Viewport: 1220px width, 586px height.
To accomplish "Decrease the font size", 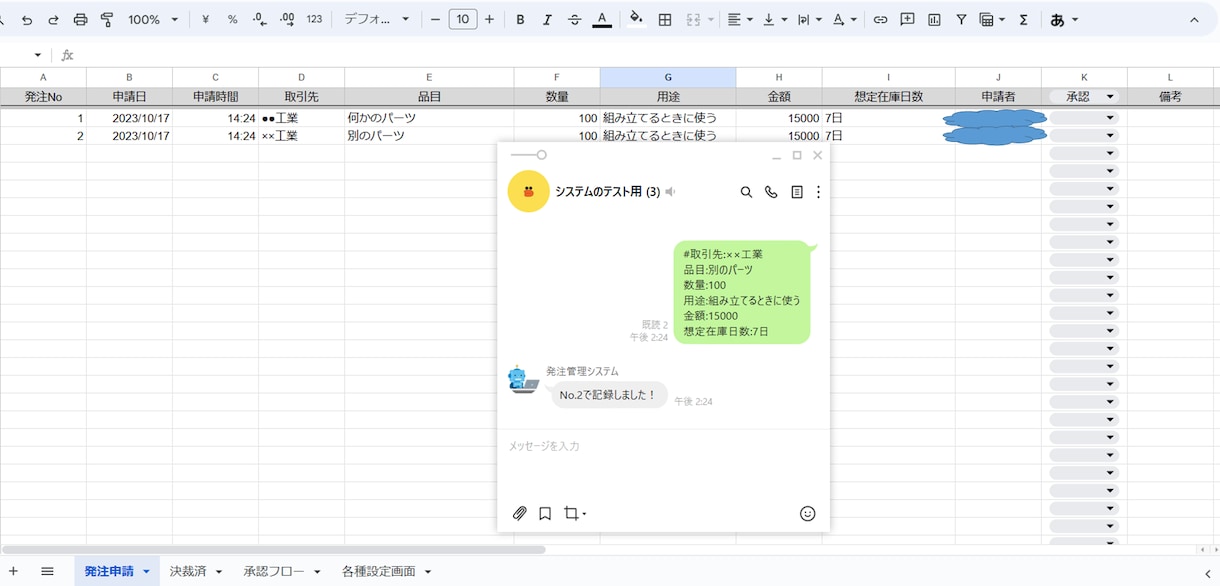I will pyautogui.click(x=435, y=20).
